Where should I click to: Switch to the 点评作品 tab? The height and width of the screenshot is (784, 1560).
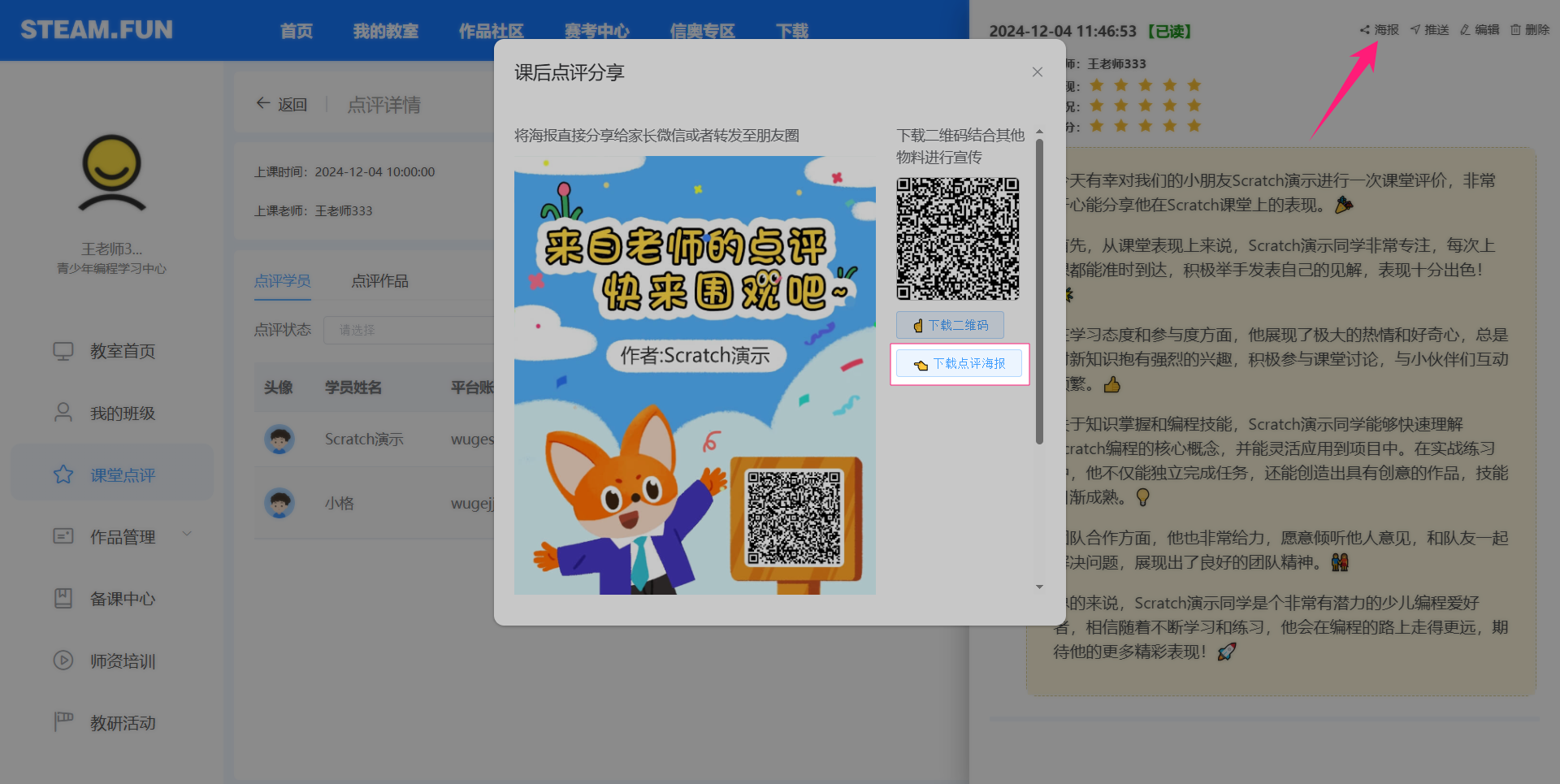click(380, 281)
